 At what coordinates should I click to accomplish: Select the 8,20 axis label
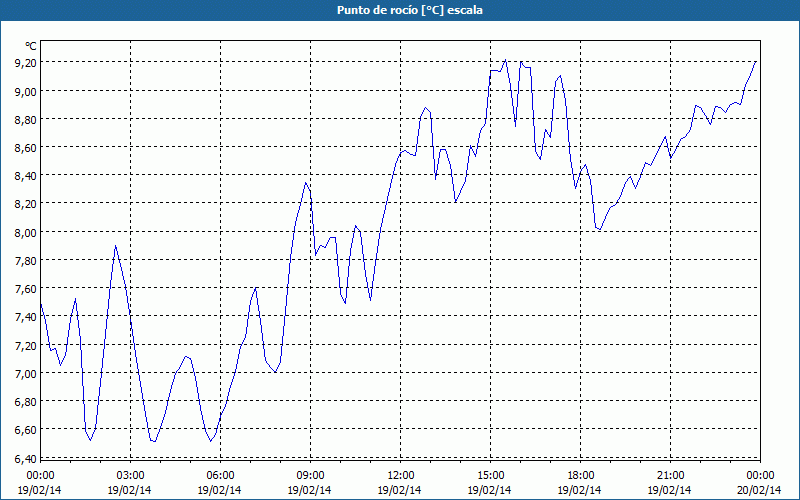pyautogui.click(x=26, y=203)
